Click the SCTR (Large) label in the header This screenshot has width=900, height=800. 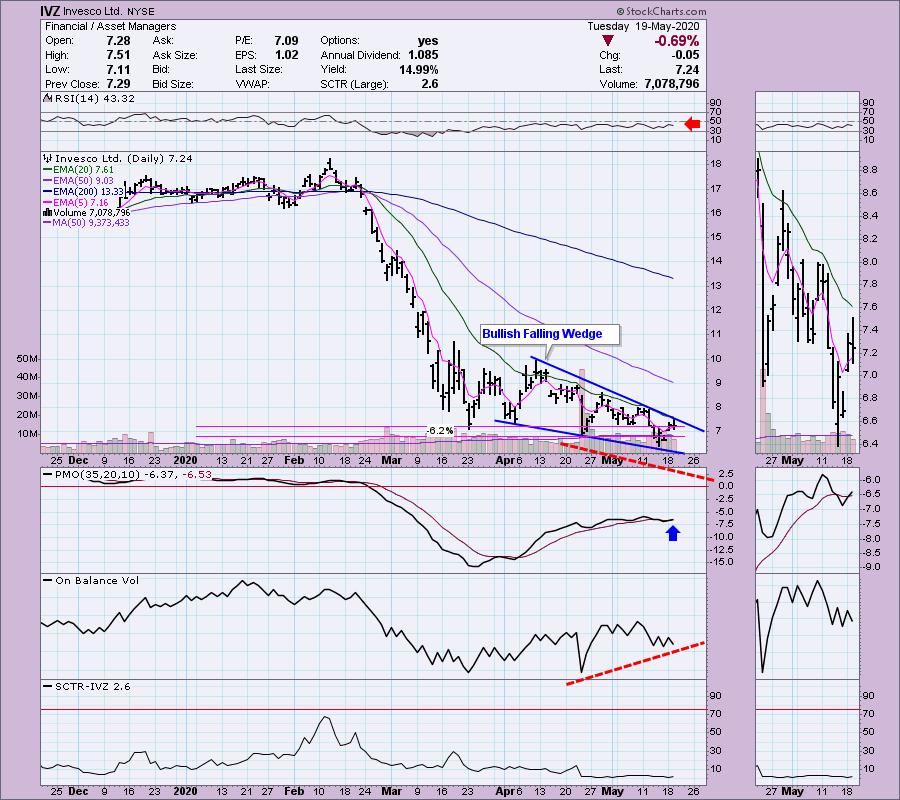354,84
